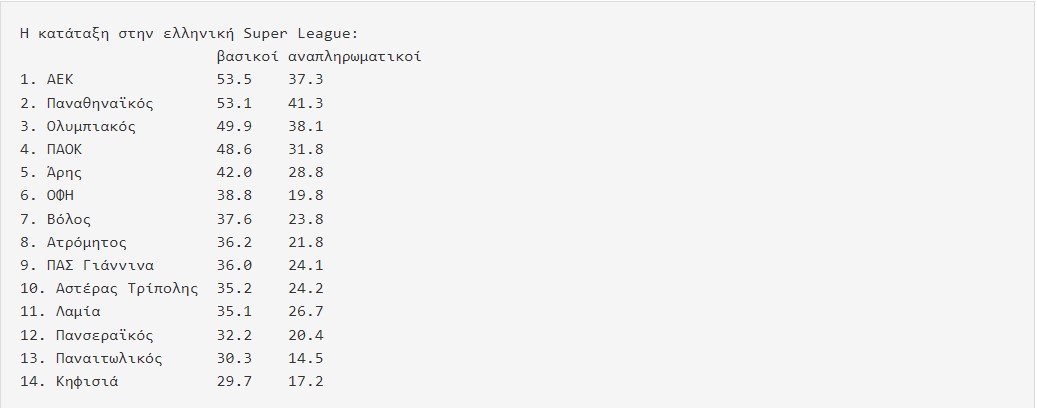
Task: Click the team name Παναιτωλικός
Action: coord(109,358)
